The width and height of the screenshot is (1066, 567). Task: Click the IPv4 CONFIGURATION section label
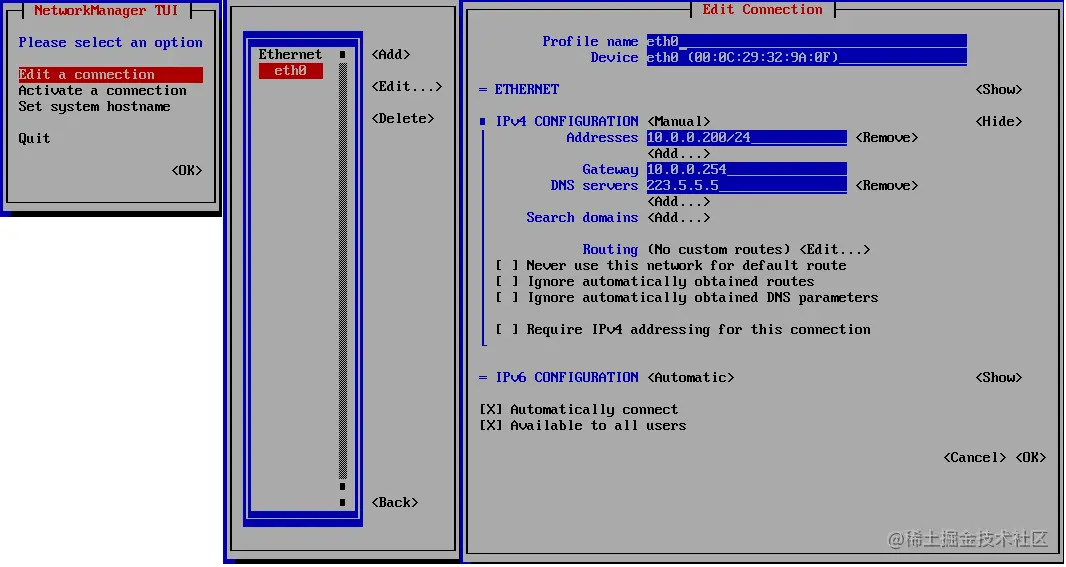pos(567,122)
